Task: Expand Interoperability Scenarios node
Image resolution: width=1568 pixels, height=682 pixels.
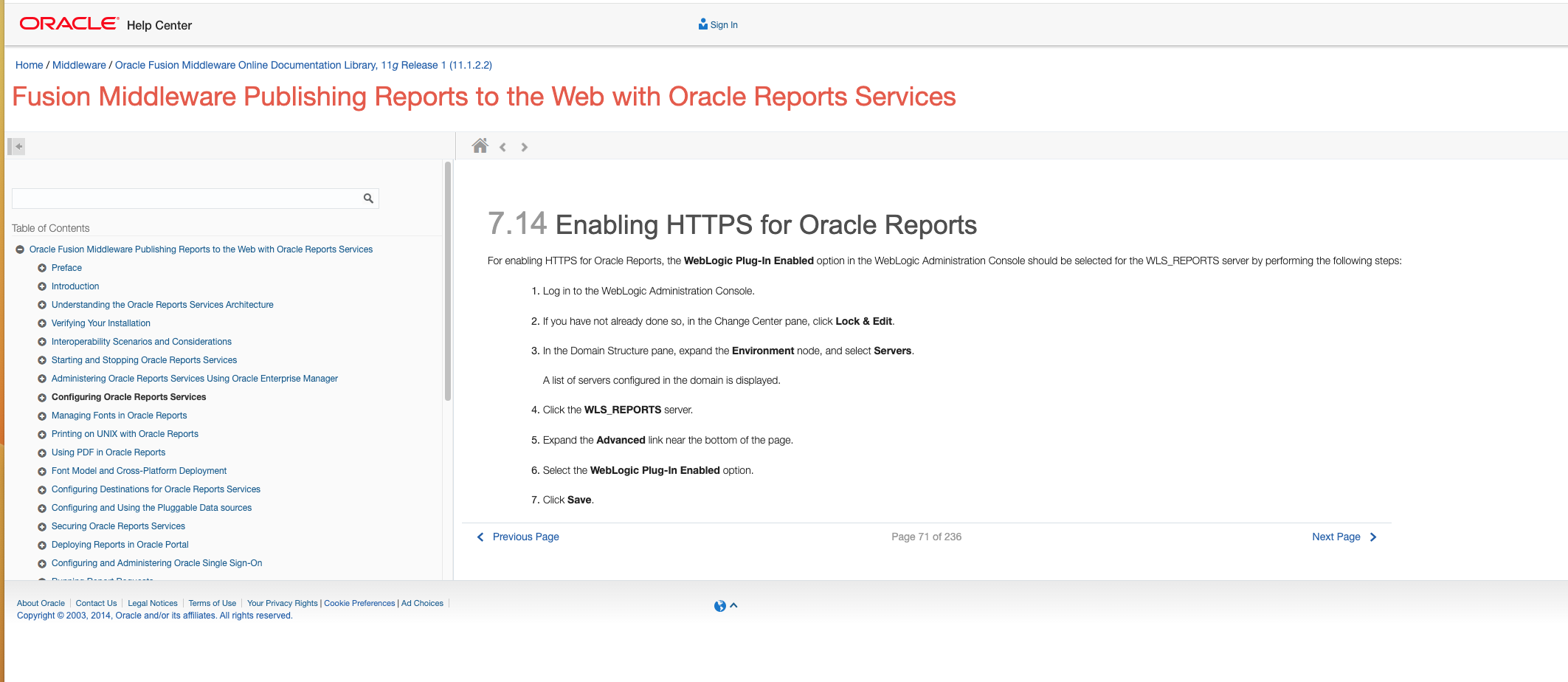Action: click(x=42, y=342)
